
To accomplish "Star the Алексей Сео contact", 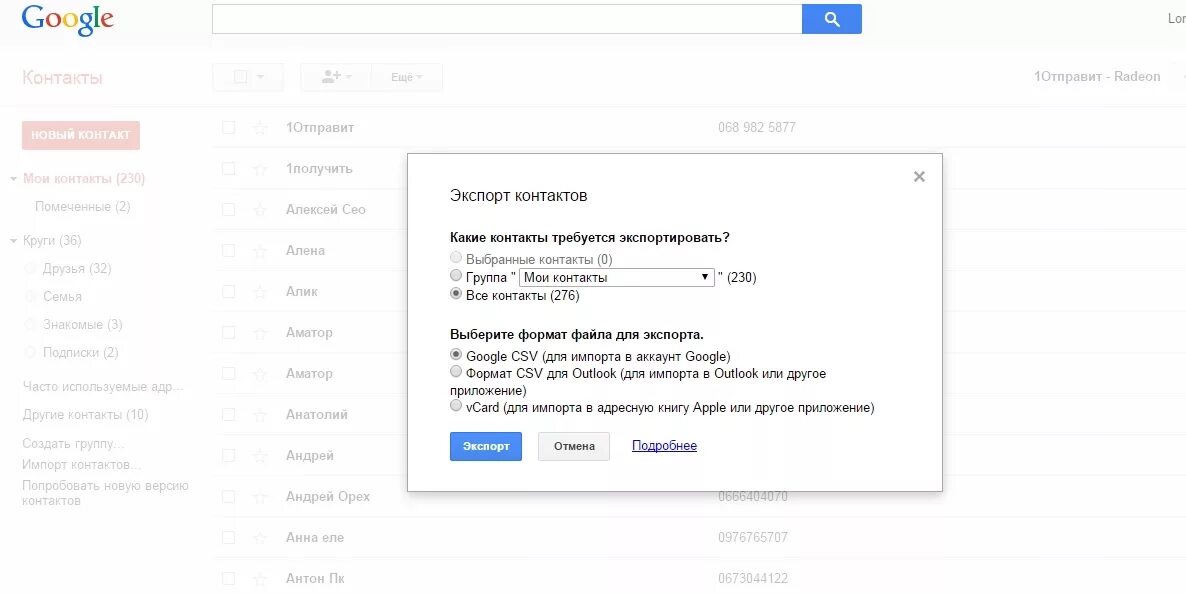I will click(260, 210).
